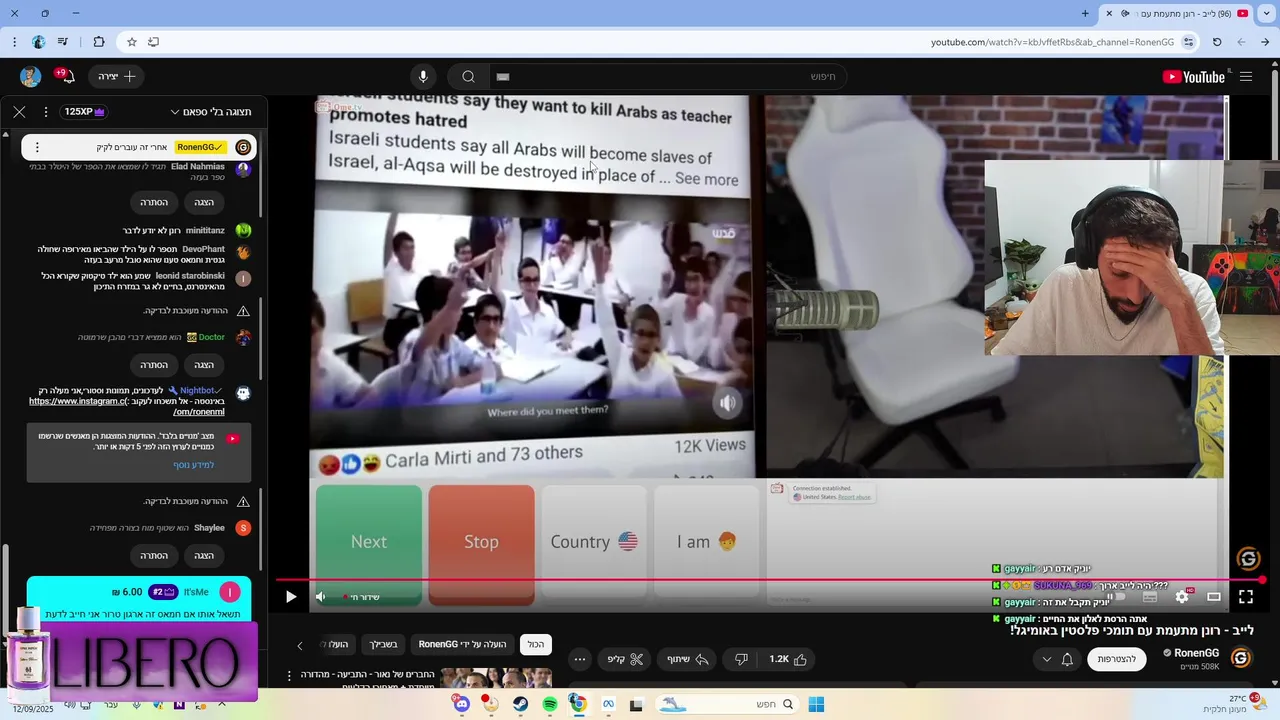Image resolution: width=1280 pixels, height=720 pixels.
Task: Toggle subtitles in player
Action: pyautogui.click(x=1150, y=597)
